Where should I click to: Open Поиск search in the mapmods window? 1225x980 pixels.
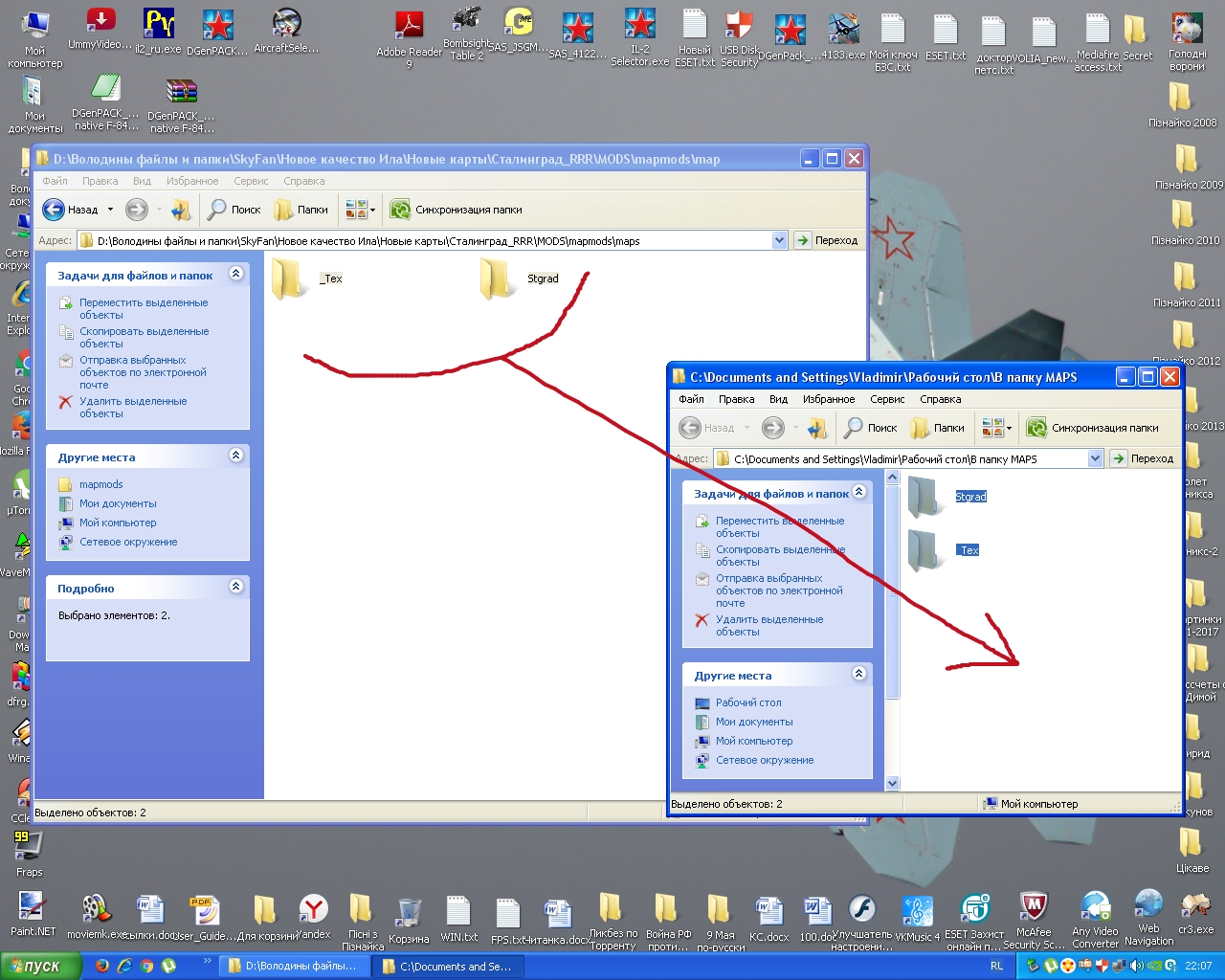234,210
